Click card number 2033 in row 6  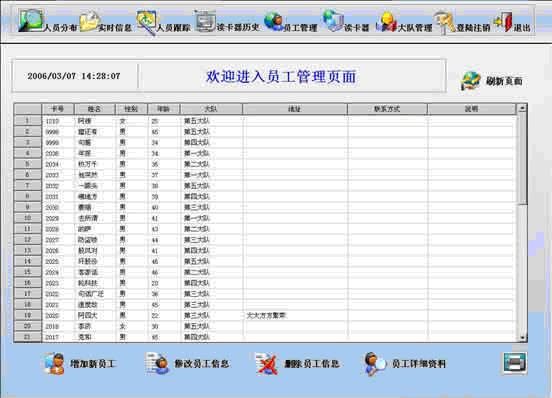coord(52,175)
